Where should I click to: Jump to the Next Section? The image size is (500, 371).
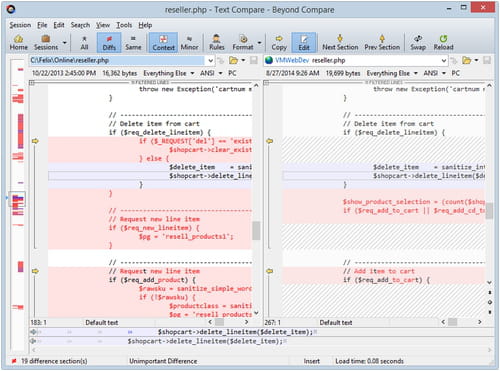click(x=340, y=43)
